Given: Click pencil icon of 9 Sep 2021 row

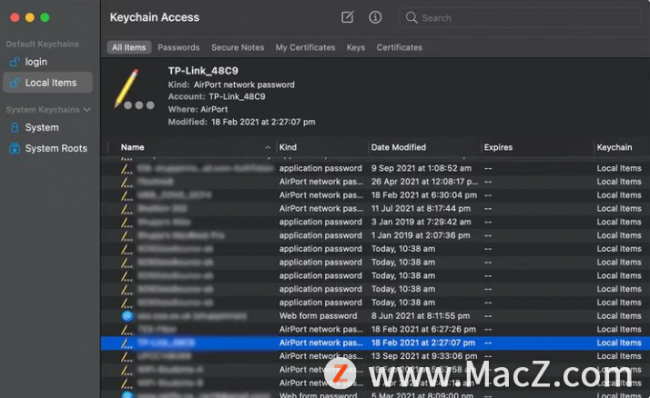Looking at the screenshot, I should click(126, 169).
